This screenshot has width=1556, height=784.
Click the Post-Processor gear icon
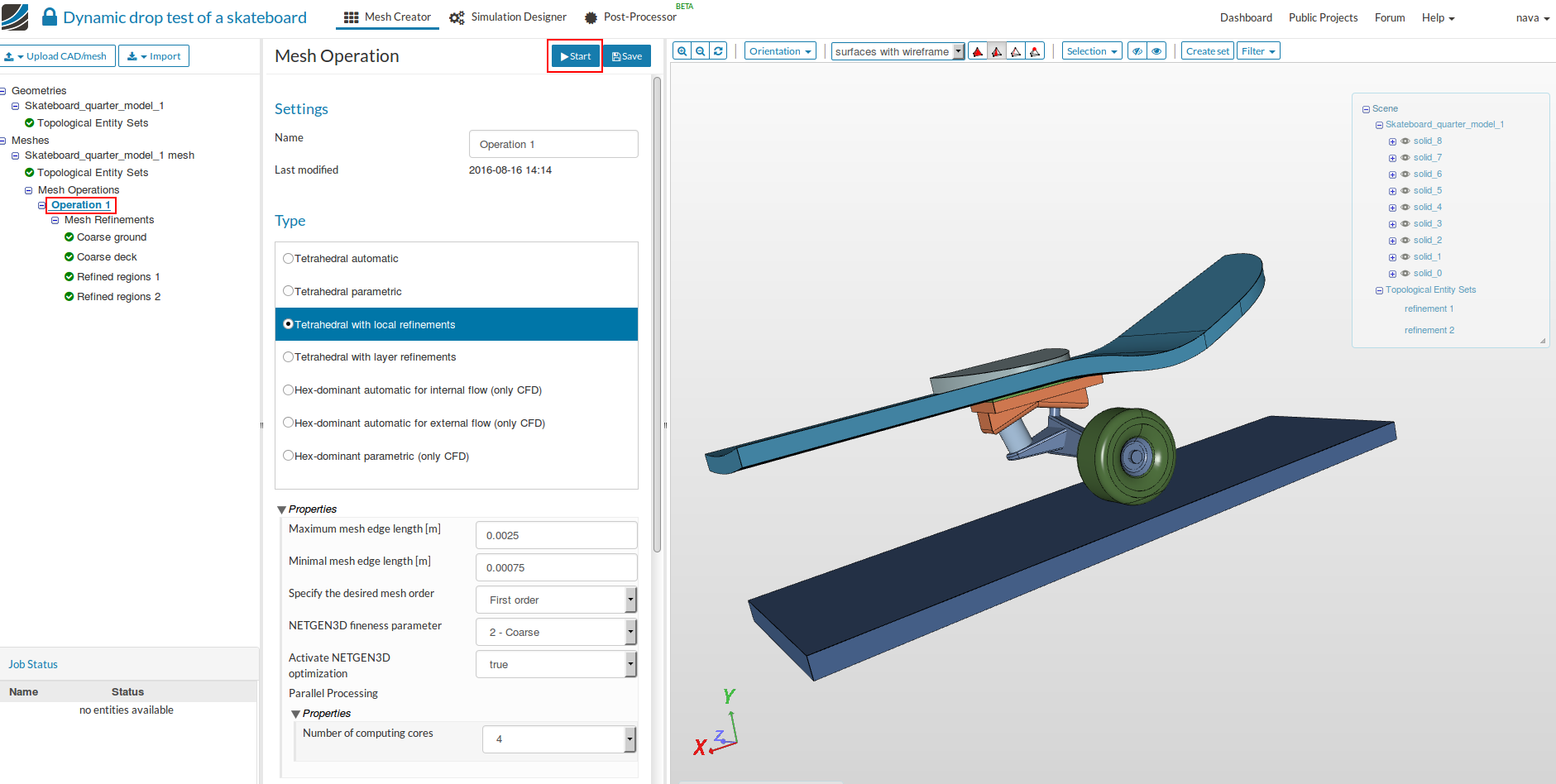[591, 17]
